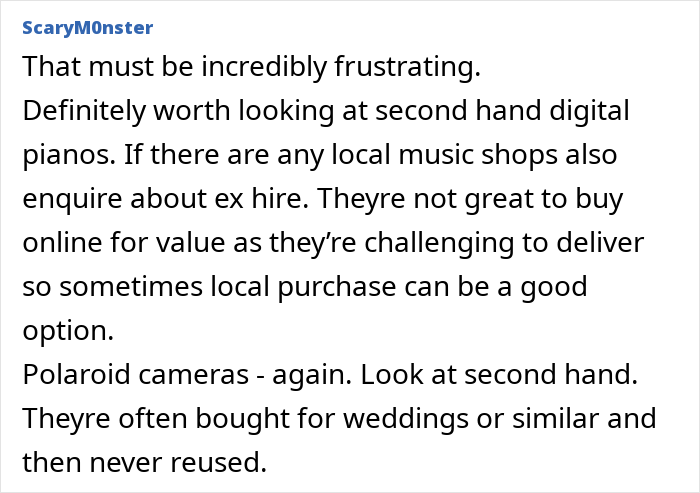
Task: Open the ScaryM0nster user profile link
Action: click(x=87, y=26)
